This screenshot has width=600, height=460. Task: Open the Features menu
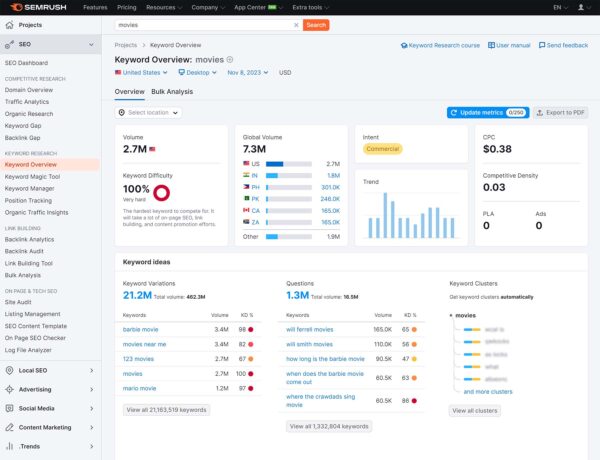coord(95,7)
